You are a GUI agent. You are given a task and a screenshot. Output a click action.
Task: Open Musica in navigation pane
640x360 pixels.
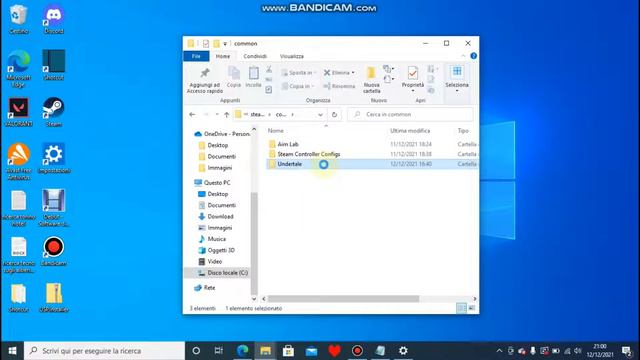coord(212,239)
